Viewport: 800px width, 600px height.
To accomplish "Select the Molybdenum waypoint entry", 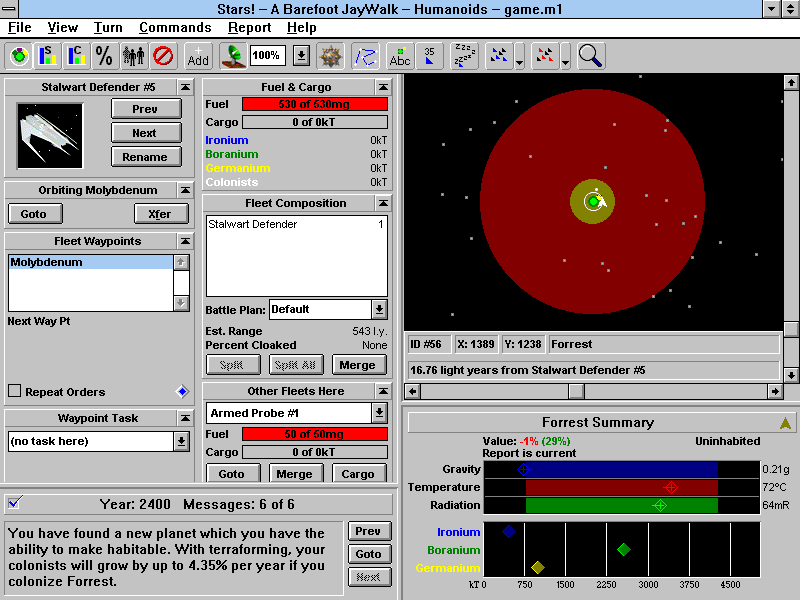I will point(91,262).
